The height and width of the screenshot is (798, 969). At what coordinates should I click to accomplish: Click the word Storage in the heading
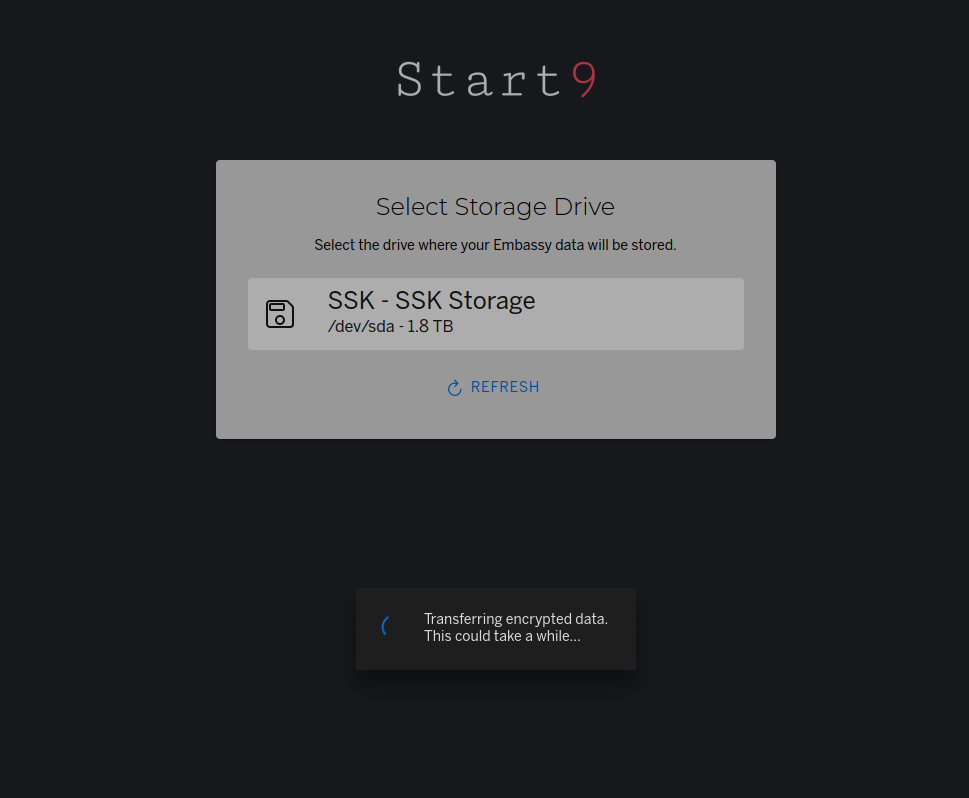[498, 207]
